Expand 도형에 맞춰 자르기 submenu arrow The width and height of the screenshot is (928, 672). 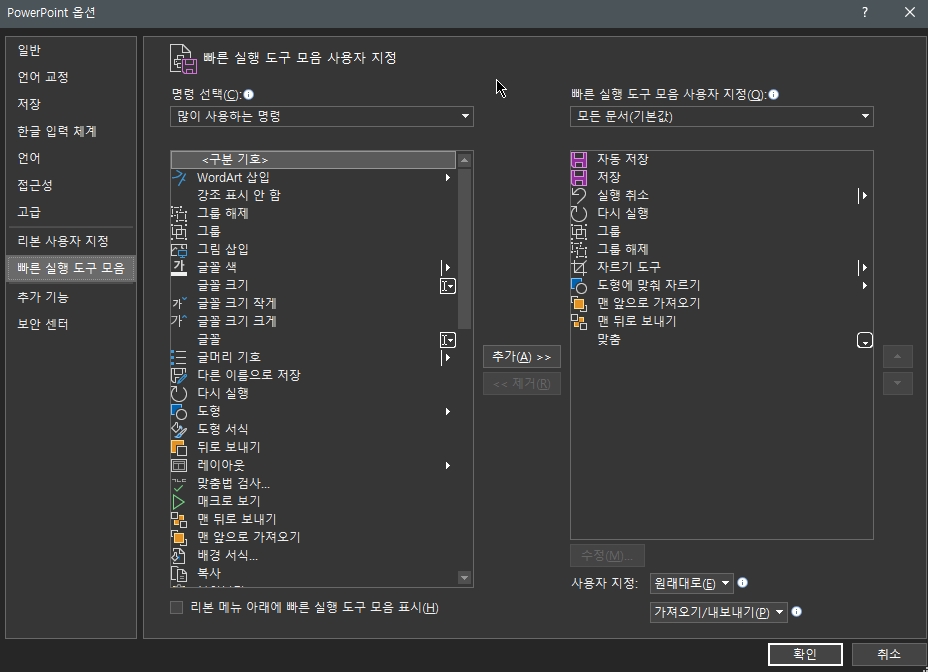[865, 285]
